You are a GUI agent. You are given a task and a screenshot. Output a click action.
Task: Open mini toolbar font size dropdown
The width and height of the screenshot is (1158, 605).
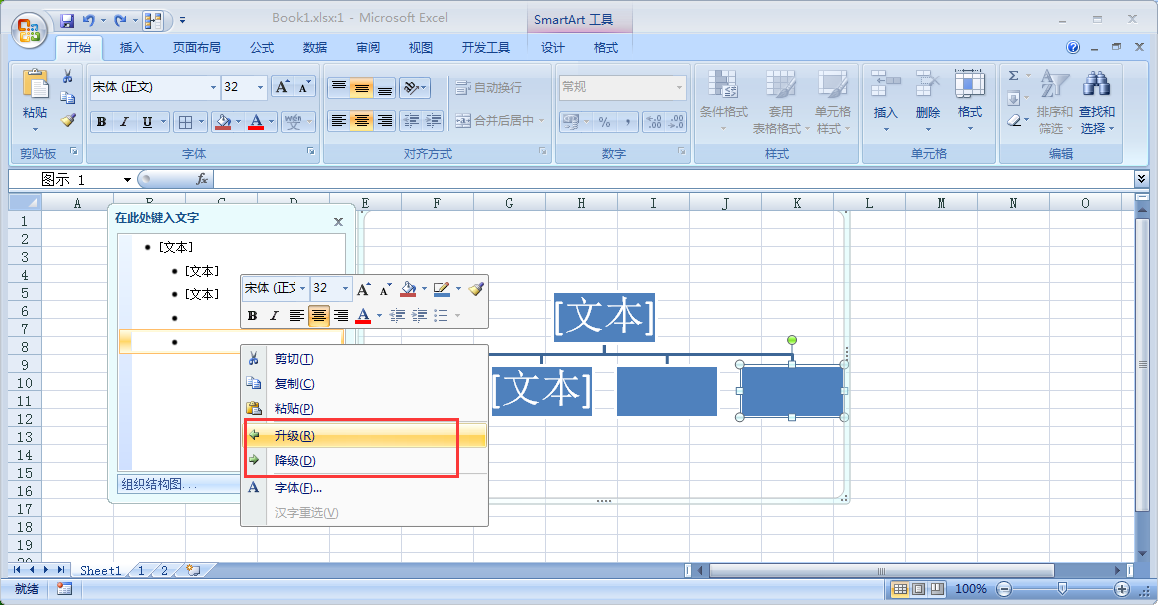(345, 288)
